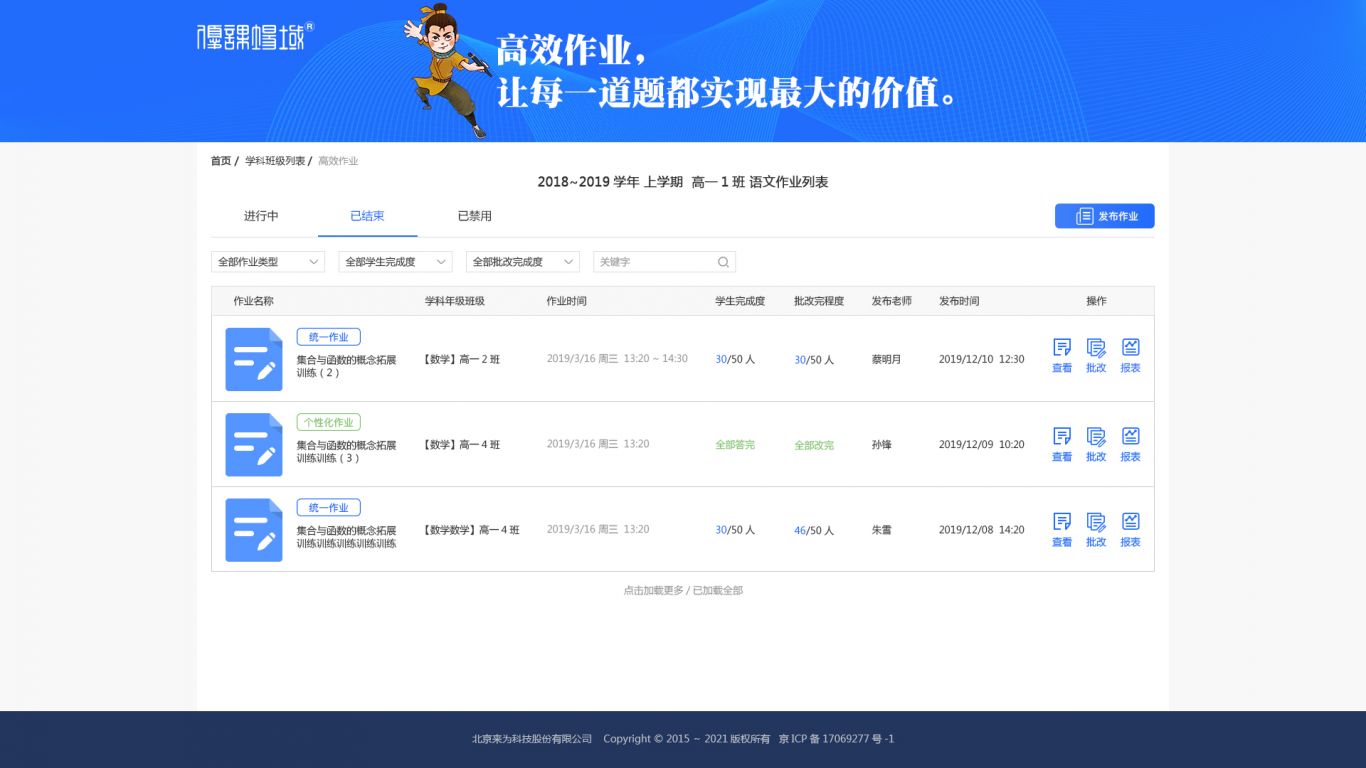Open the 全部批改完成度 dropdown
Image resolution: width=1366 pixels, height=768 pixels.
click(x=522, y=262)
